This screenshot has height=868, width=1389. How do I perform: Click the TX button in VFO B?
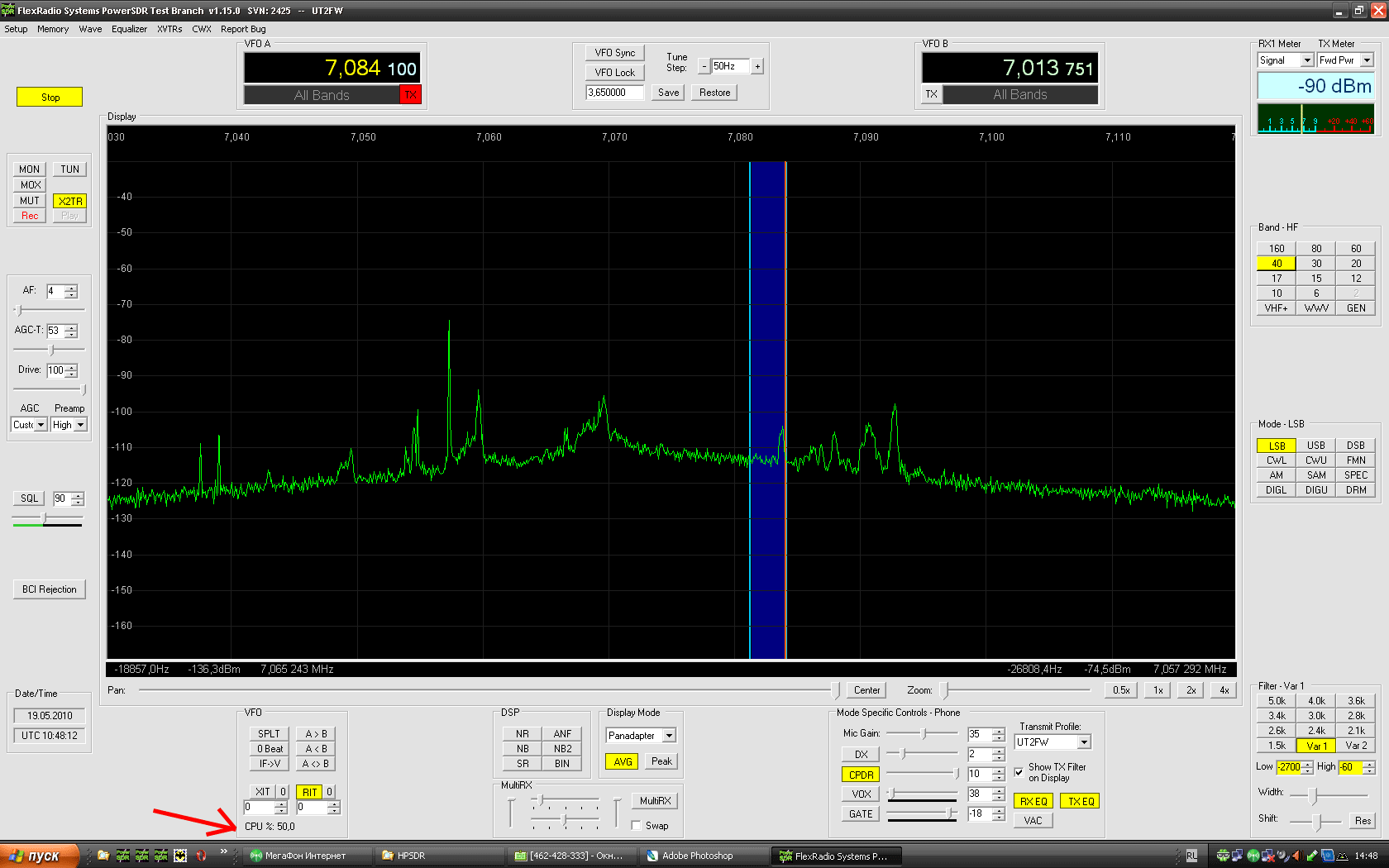pos(932,94)
